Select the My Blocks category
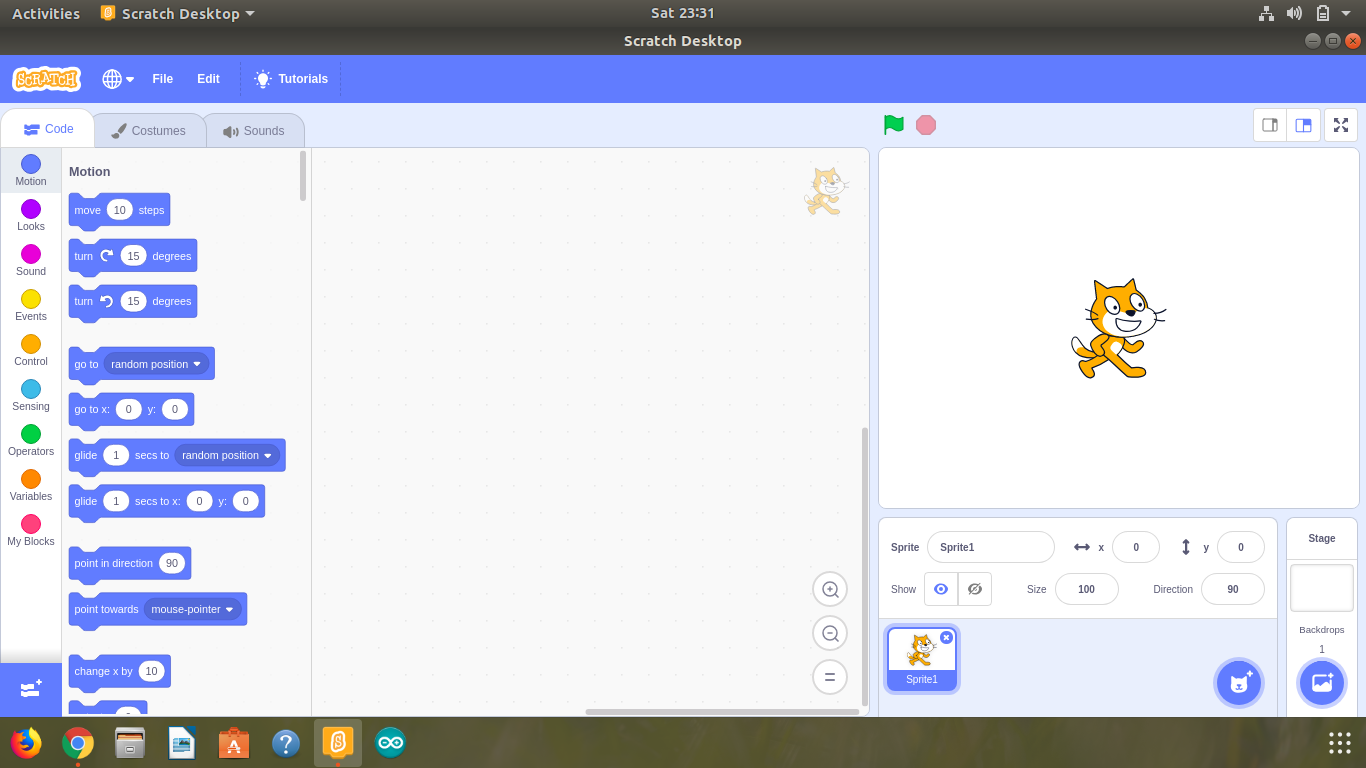Viewport: 1366px width, 768px height. coord(31,531)
